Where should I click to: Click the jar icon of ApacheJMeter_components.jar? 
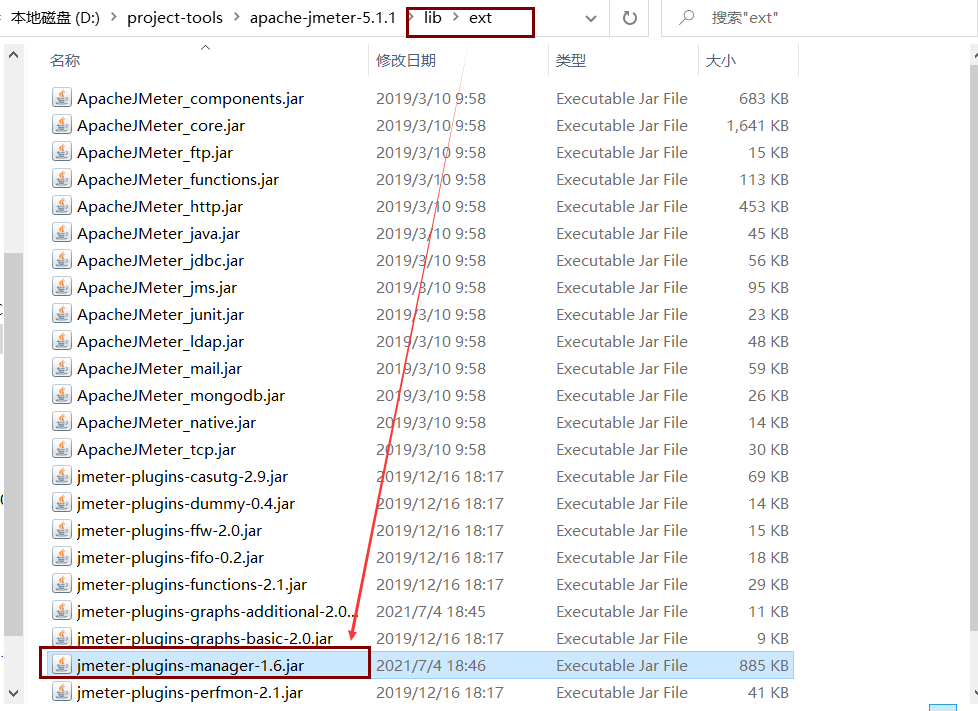[x=62, y=98]
